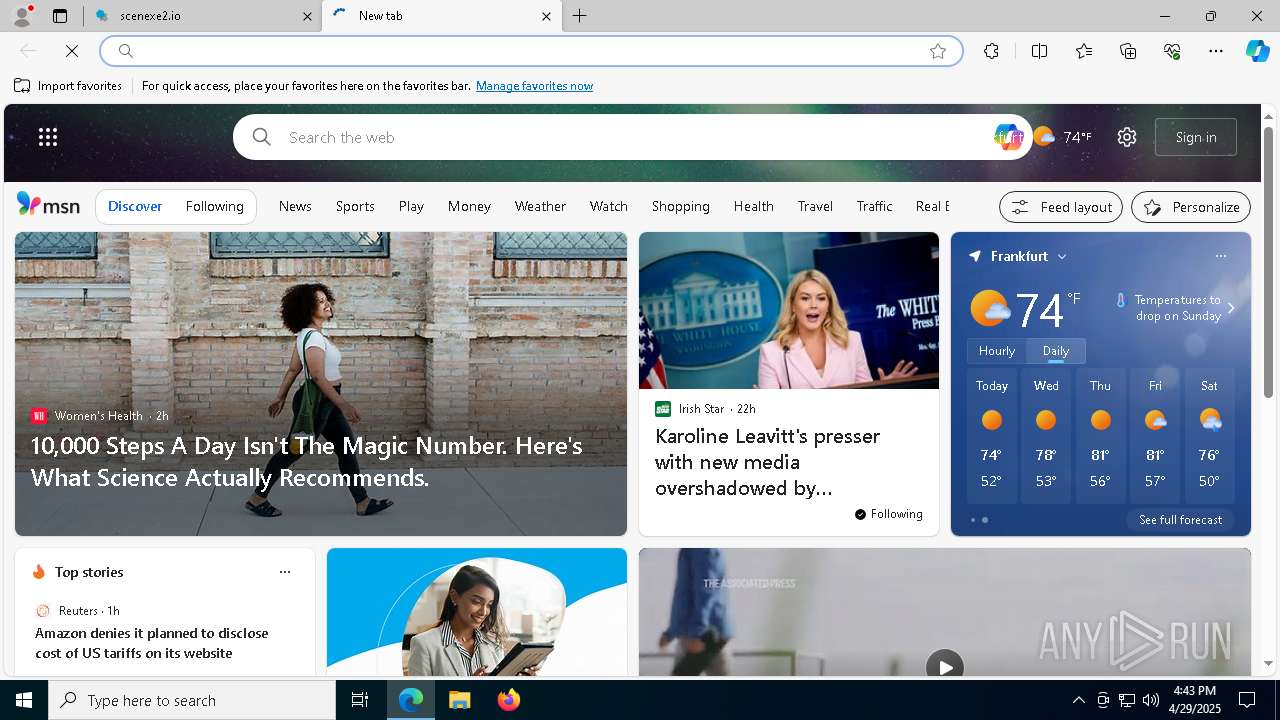Open the Split screen icon
The height and width of the screenshot is (720, 1280).
(x=1039, y=51)
